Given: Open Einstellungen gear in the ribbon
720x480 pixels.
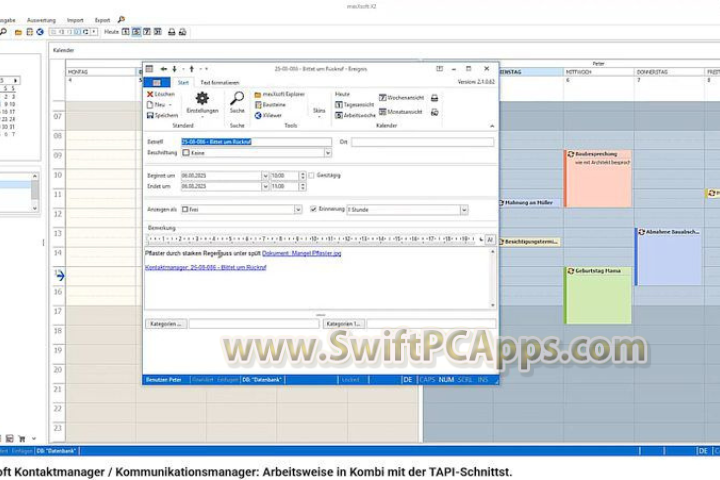Looking at the screenshot, I should (x=202, y=103).
